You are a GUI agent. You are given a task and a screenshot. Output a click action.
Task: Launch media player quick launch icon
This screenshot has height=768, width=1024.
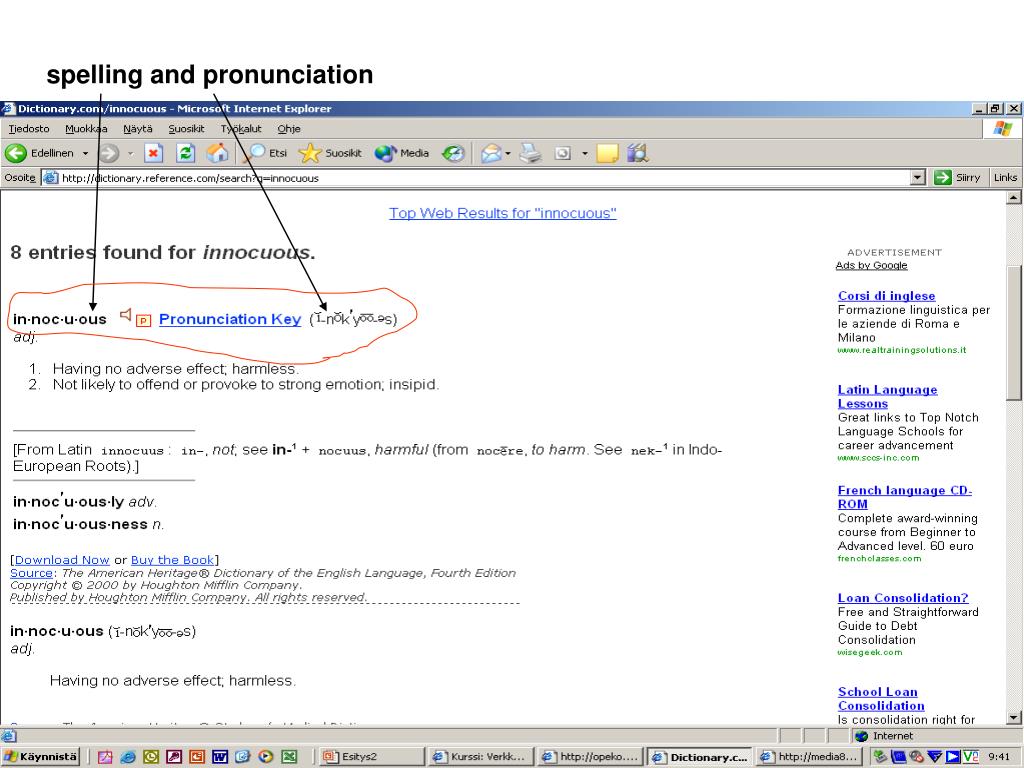pos(266,757)
